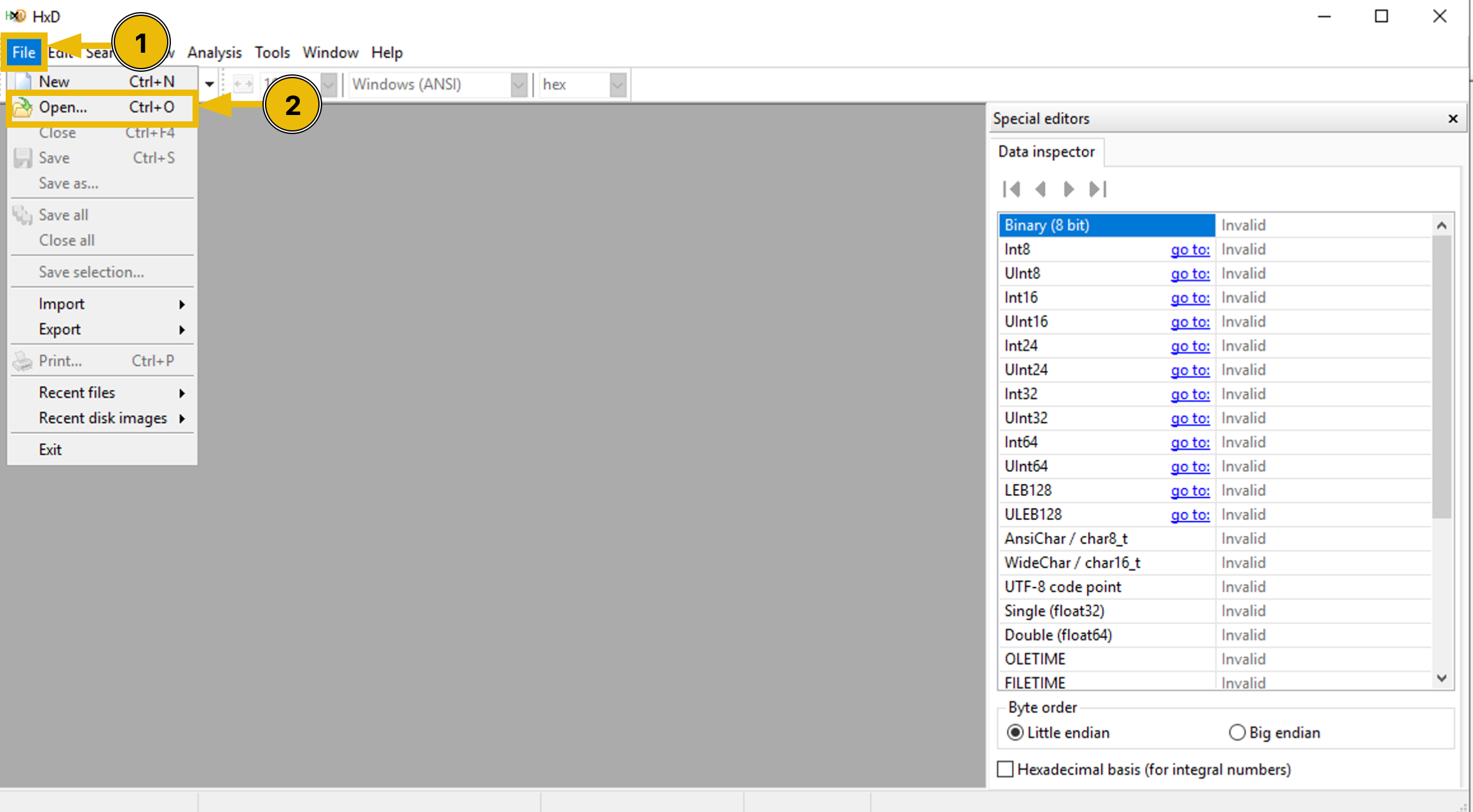Click the go to link for LEB128
1473x812 pixels.
(1190, 491)
